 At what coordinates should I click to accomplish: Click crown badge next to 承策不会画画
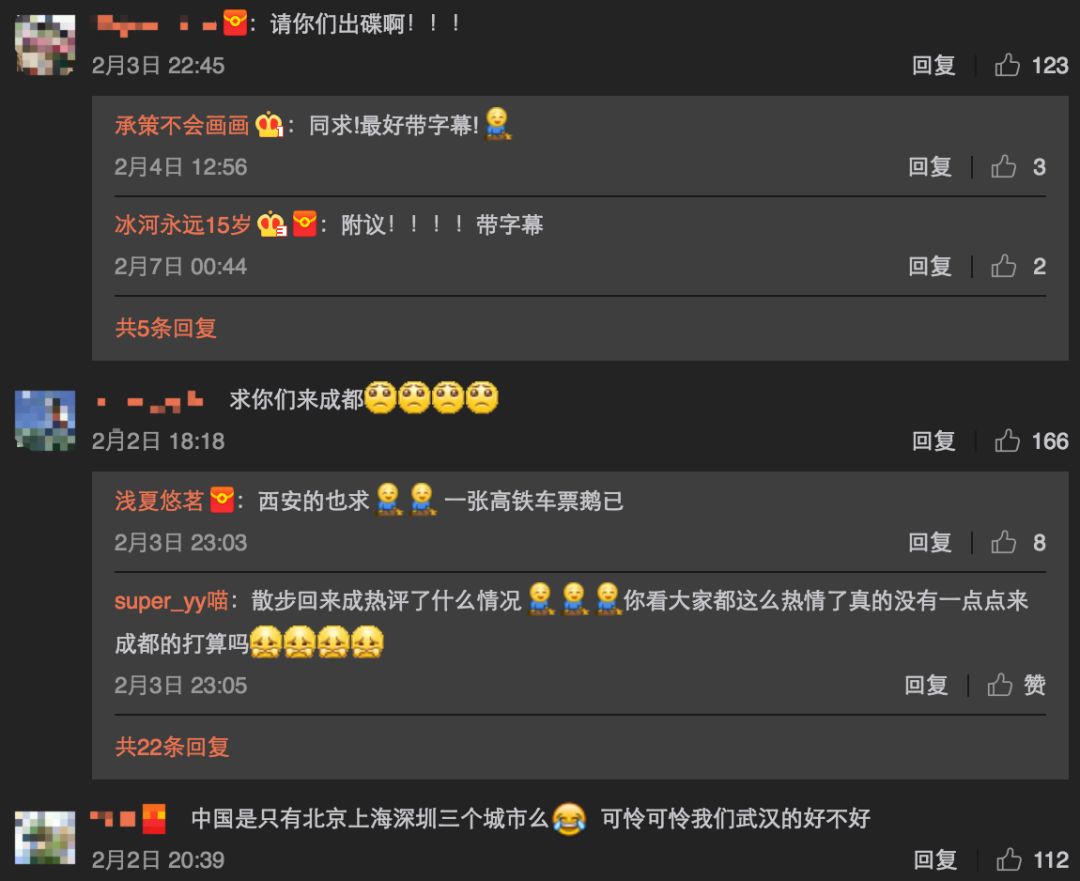269,125
